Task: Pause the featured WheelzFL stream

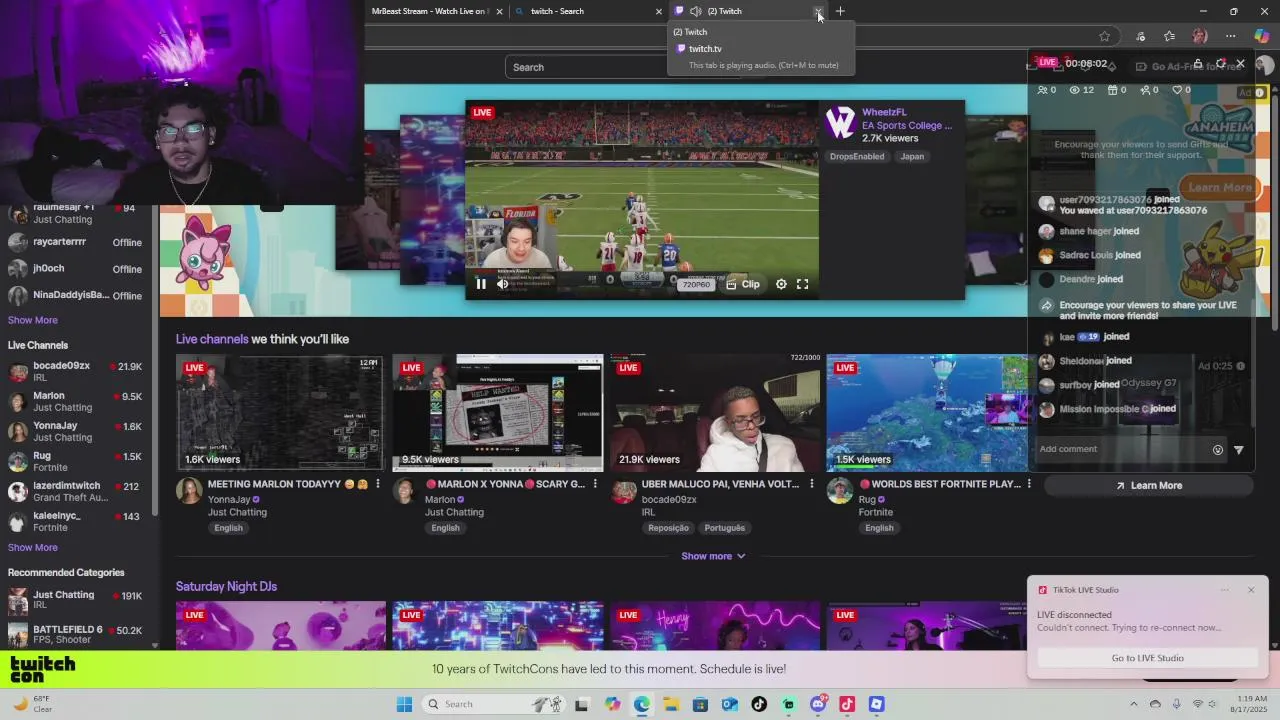Action: [481, 284]
